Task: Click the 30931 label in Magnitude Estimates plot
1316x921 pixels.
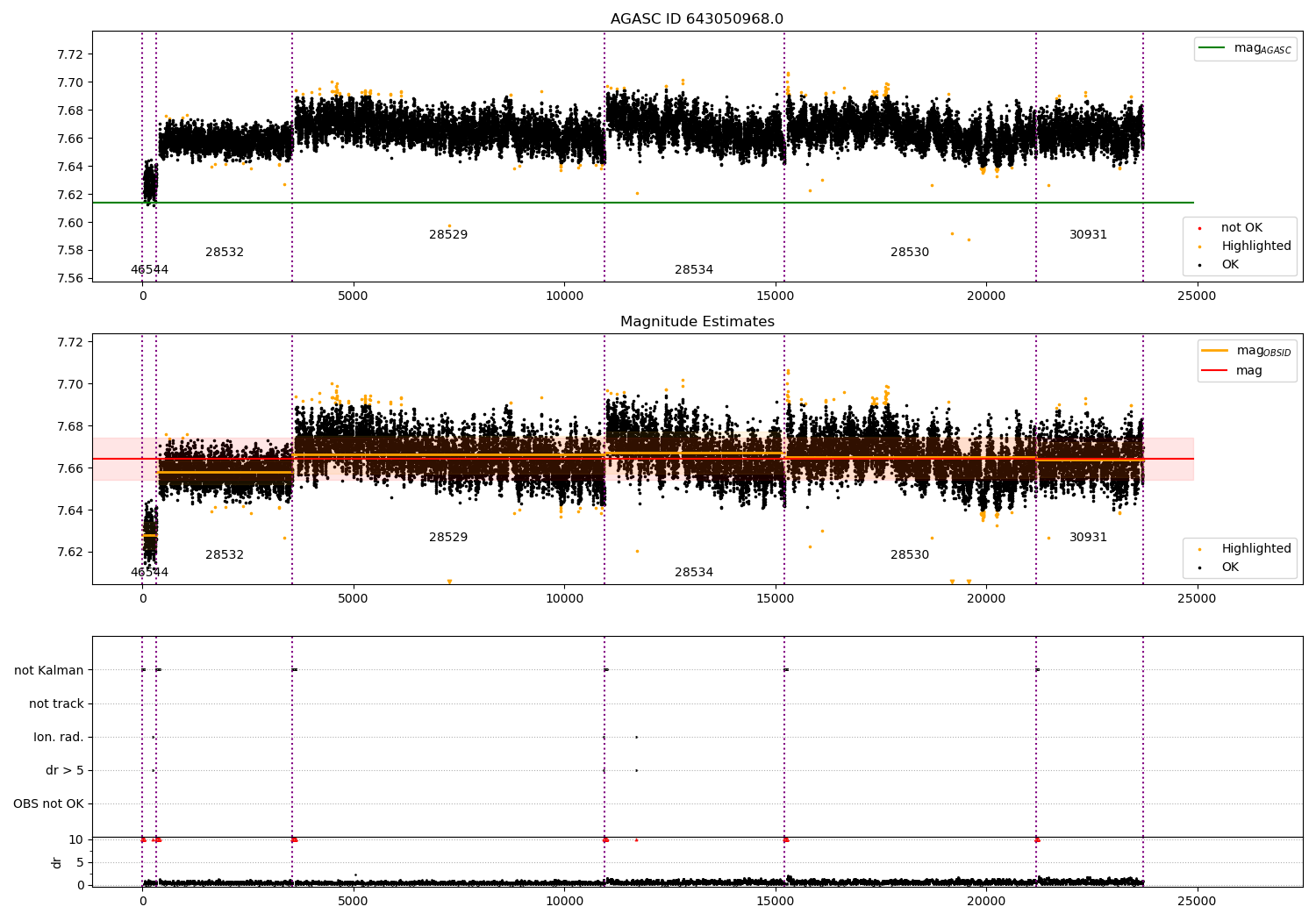Action: click(1088, 538)
